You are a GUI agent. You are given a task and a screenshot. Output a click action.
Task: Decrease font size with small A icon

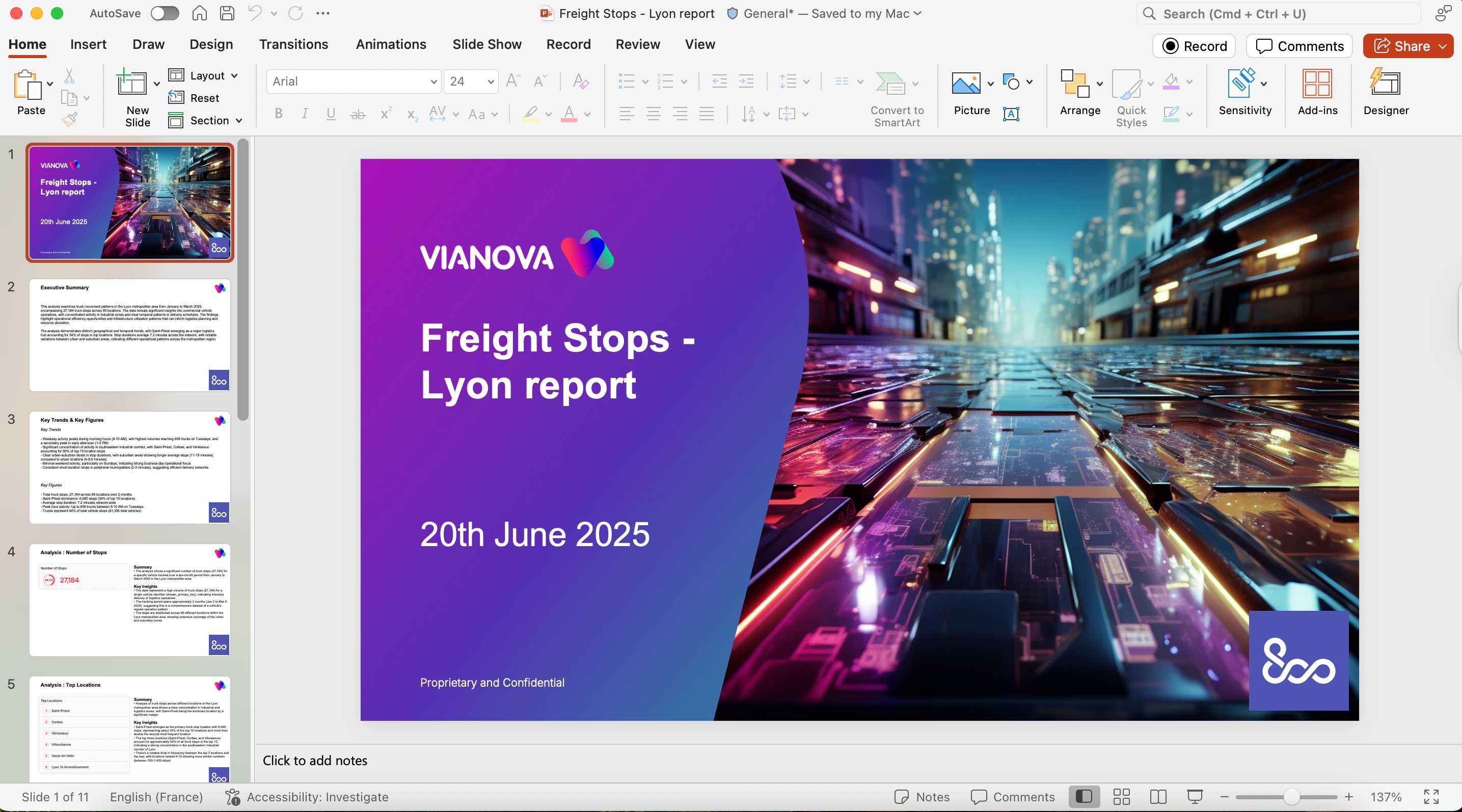pos(540,81)
